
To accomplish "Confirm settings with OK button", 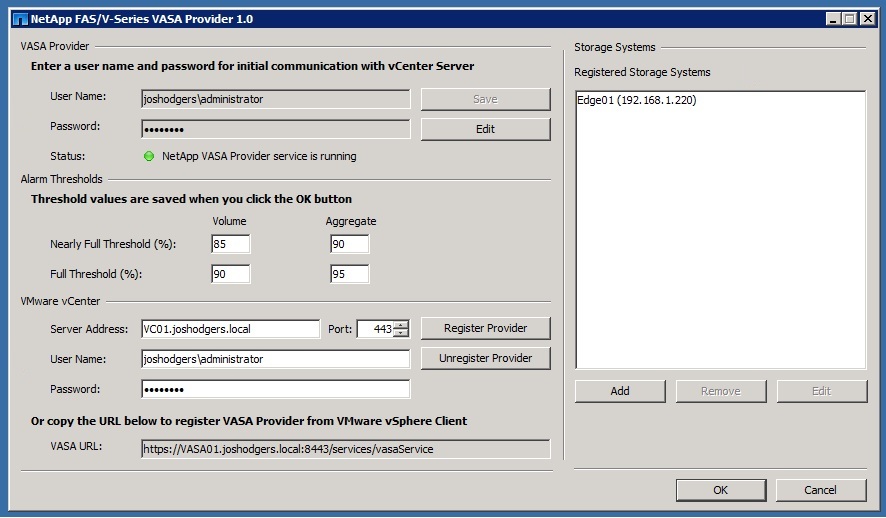I will coord(720,490).
